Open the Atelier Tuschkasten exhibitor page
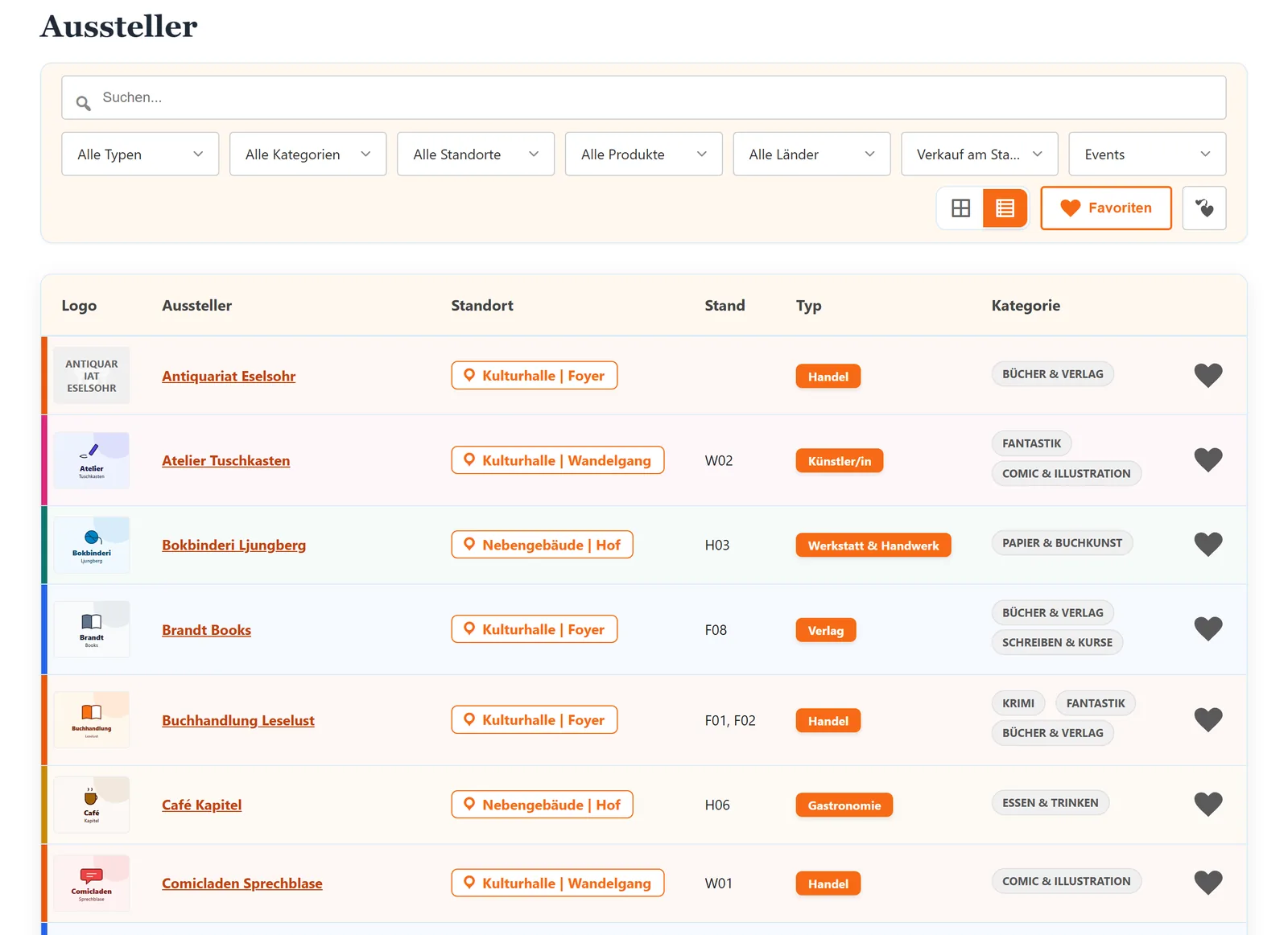This screenshot has height=935, width=1288. (x=226, y=460)
